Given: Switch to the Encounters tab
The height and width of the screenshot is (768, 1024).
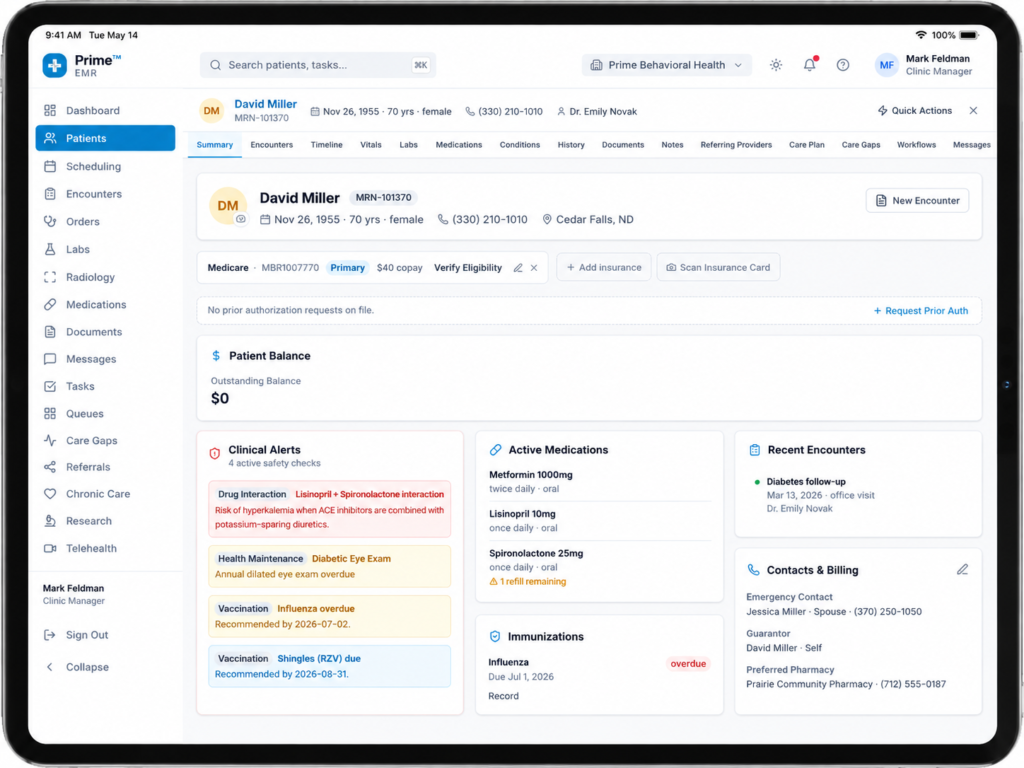Looking at the screenshot, I should point(272,145).
